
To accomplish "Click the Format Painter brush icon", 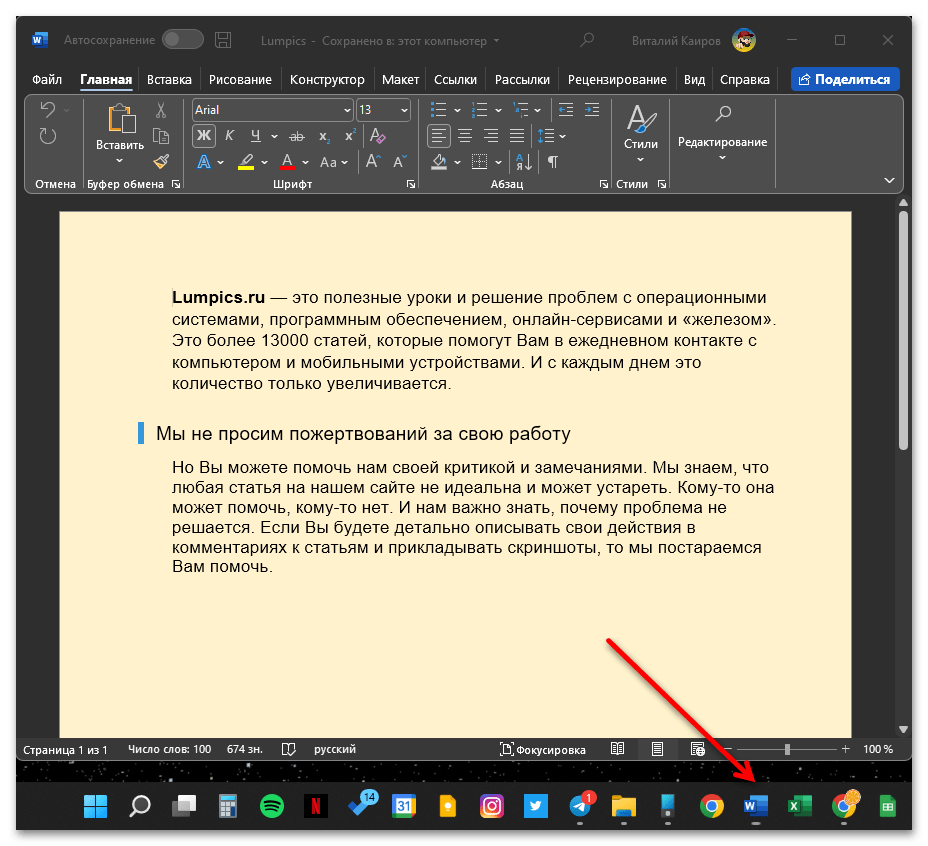I will coord(161,161).
